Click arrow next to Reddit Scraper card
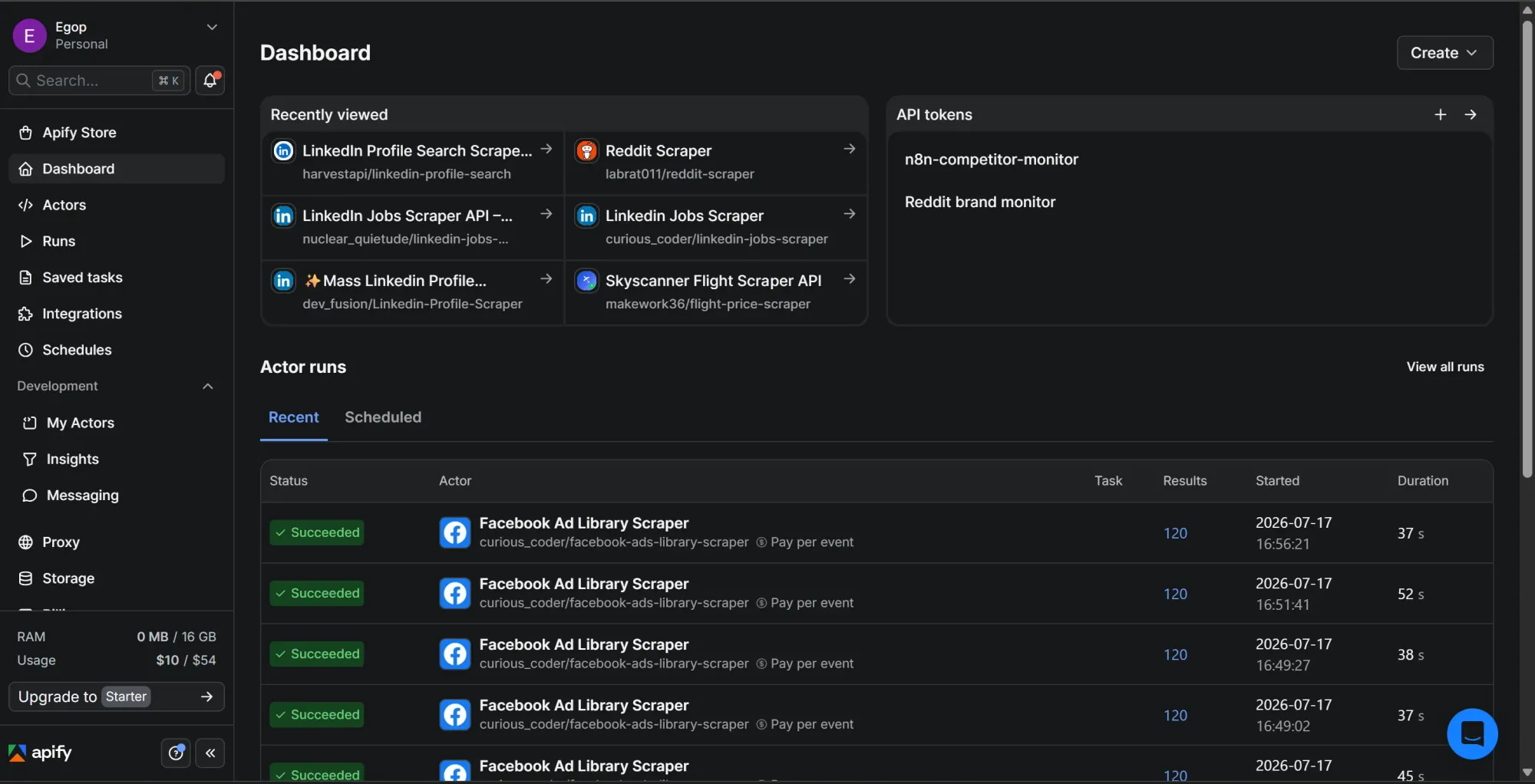 click(x=850, y=149)
